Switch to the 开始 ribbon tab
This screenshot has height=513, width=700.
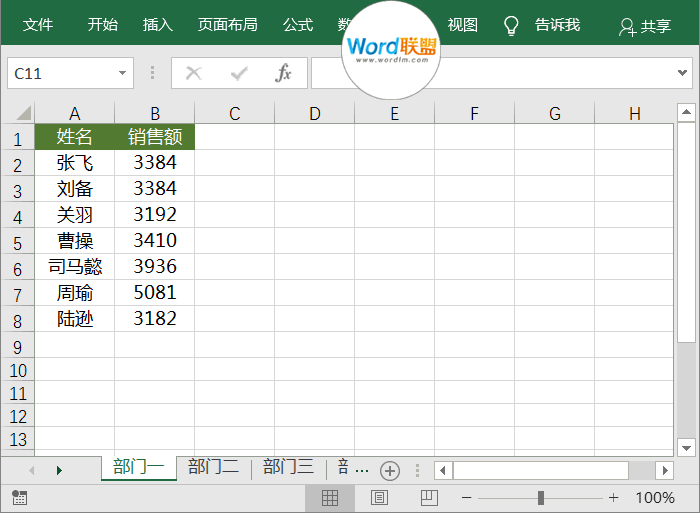tap(103, 25)
